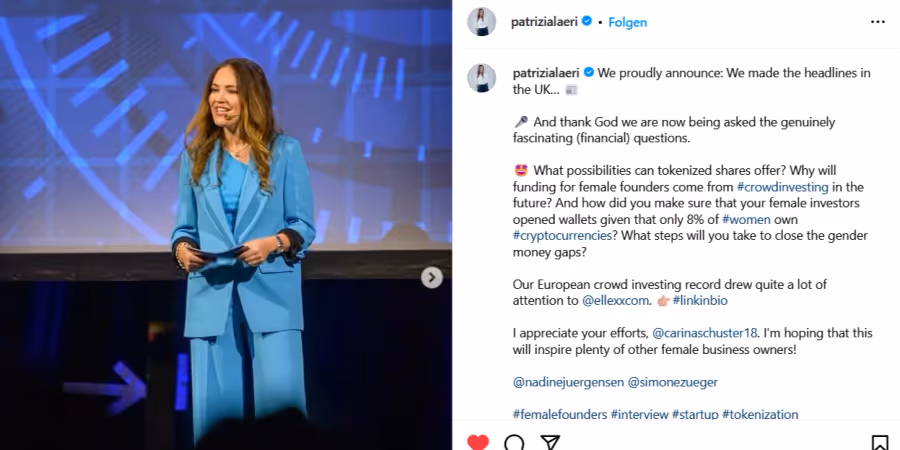Save the post with the bookmark icon

tap(880, 443)
